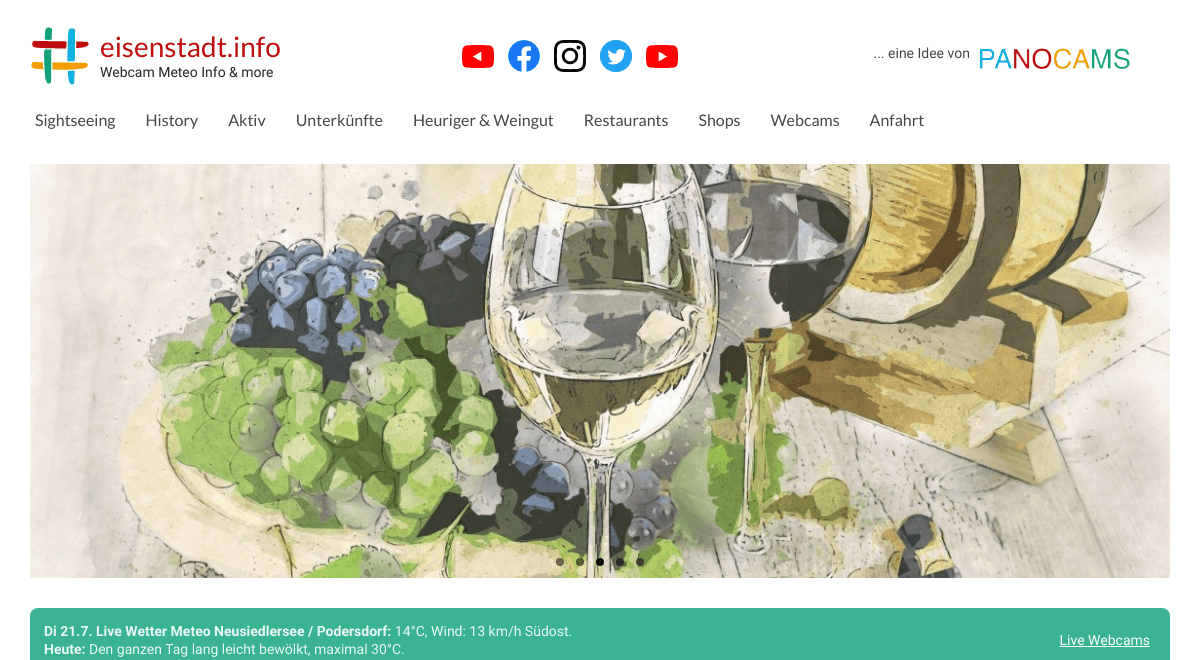
Task: Click the eisenstadt.info site title
Action: (190, 47)
